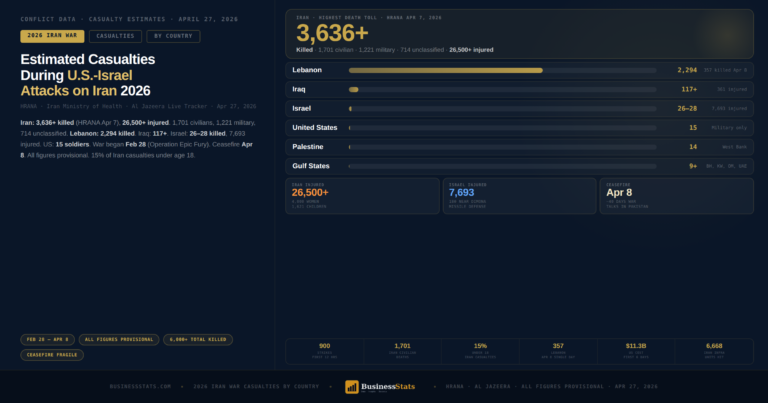
Task: Open the BusinessStats wordmark link in the footer
Action: pos(388,386)
